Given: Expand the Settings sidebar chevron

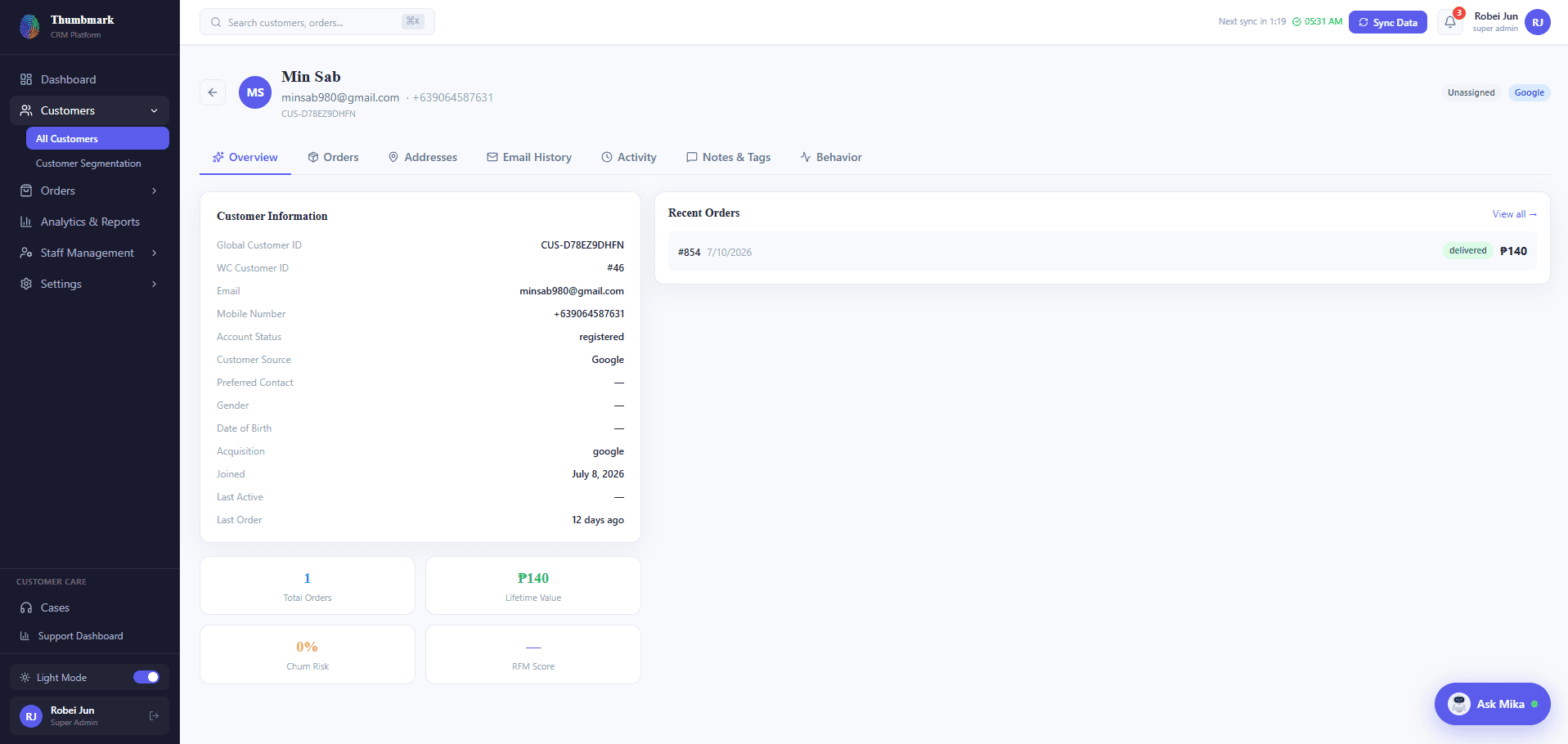Looking at the screenshot, I should [154, 284].
